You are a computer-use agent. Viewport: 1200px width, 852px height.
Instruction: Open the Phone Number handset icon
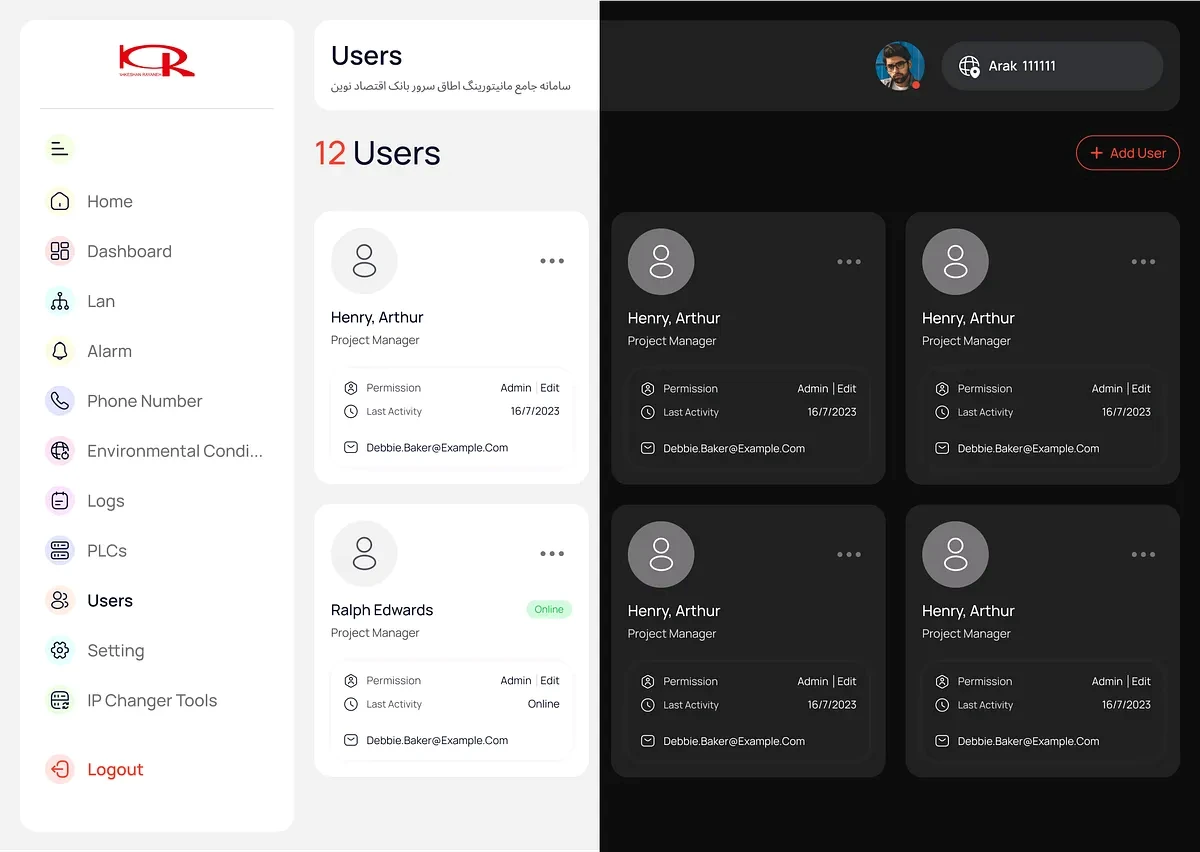tap(60, 401)
